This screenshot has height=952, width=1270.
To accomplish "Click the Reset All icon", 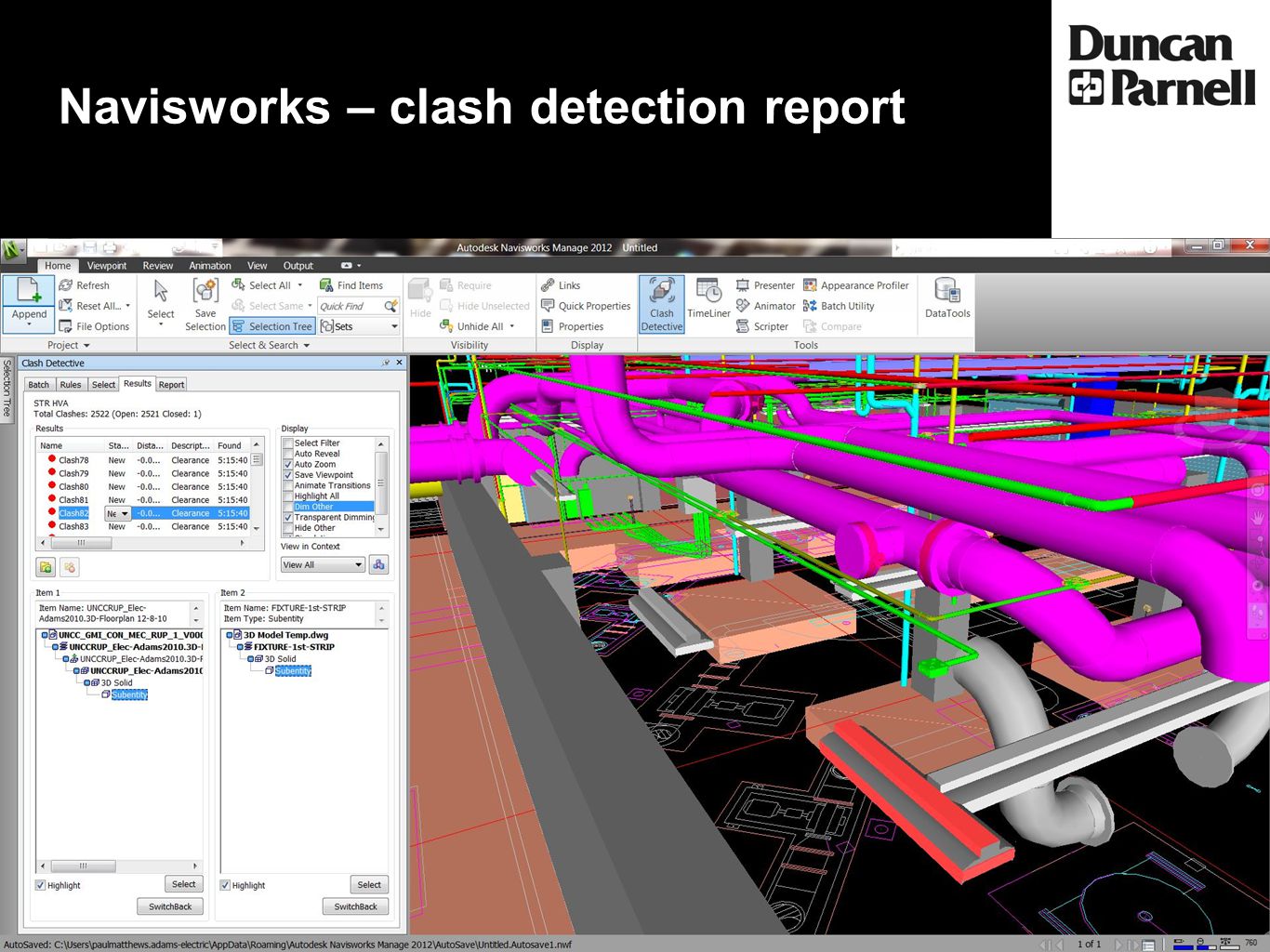I will (x=66, y=306).
